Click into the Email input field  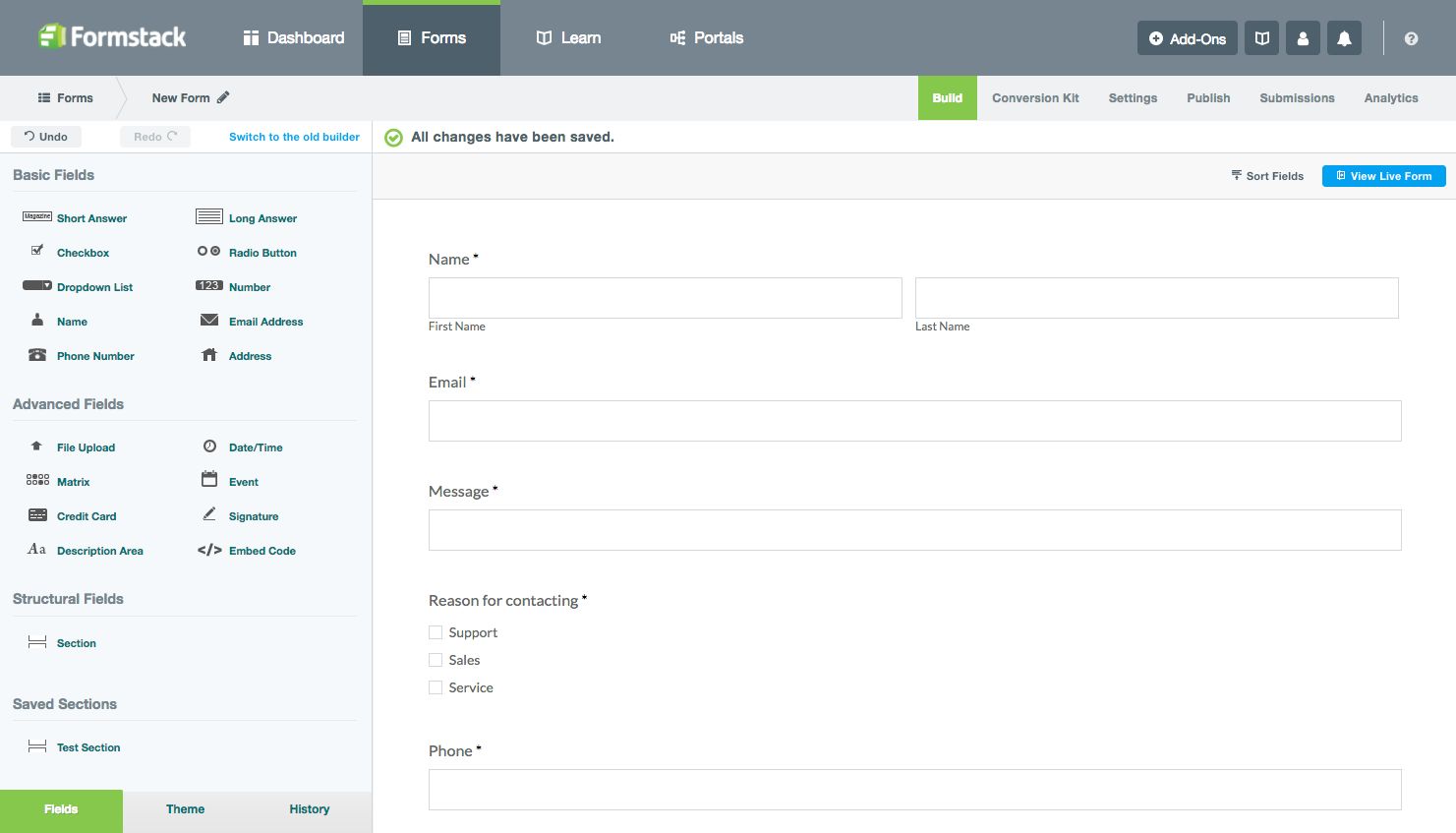tap(914, 421)
